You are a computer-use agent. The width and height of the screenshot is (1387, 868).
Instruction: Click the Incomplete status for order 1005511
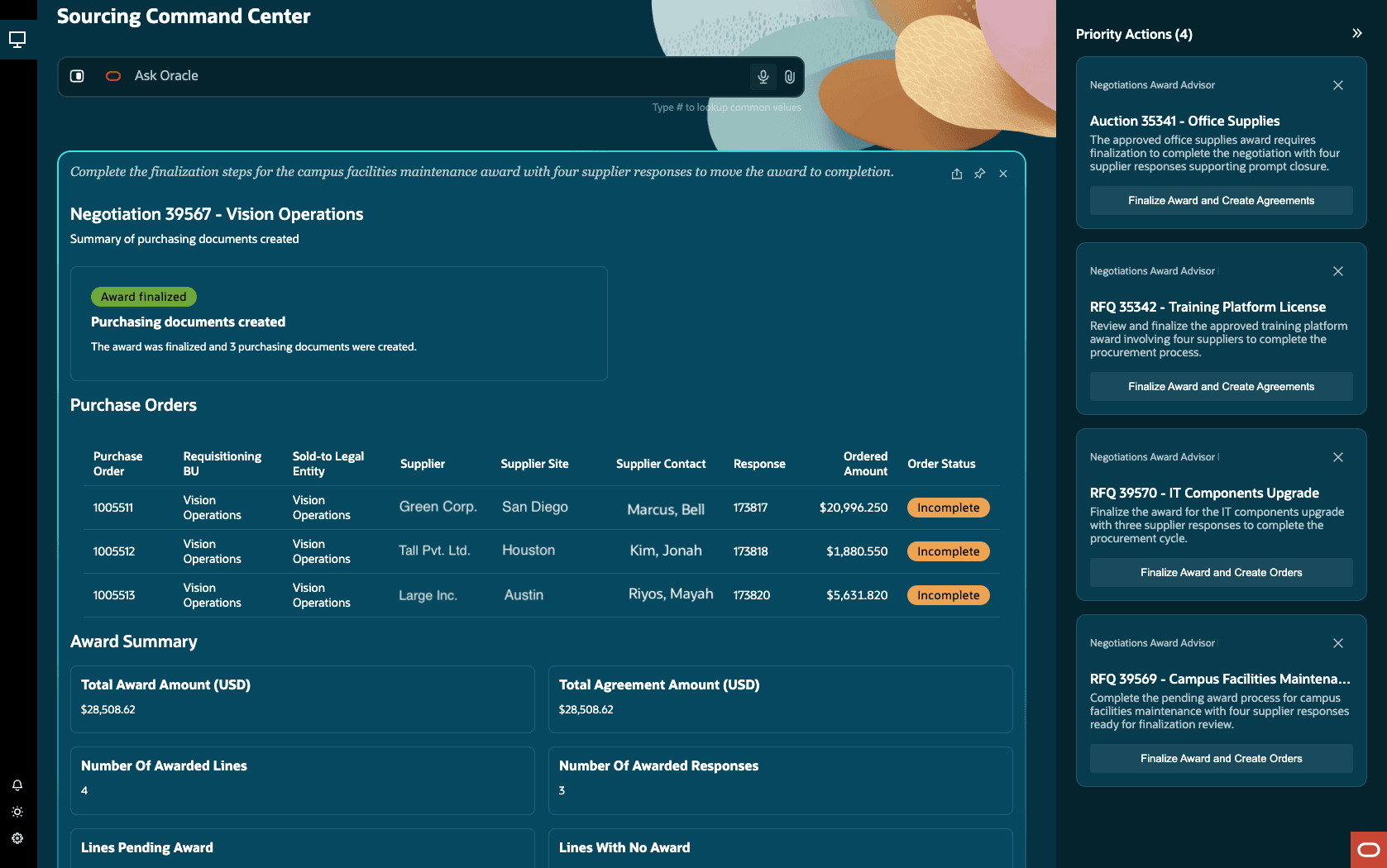pyautogui.click(x=948, y=508)
